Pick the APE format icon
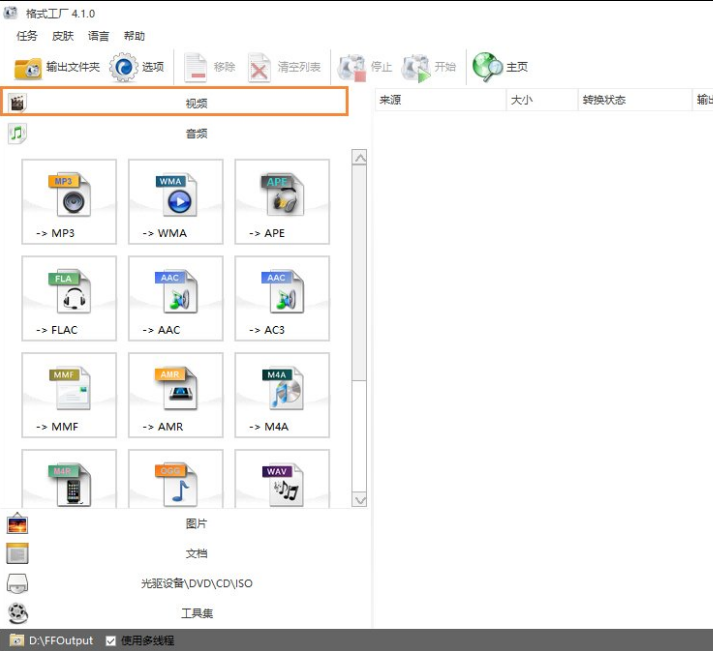Viewport: 713px width, 651px height. [x=282, y=201]
